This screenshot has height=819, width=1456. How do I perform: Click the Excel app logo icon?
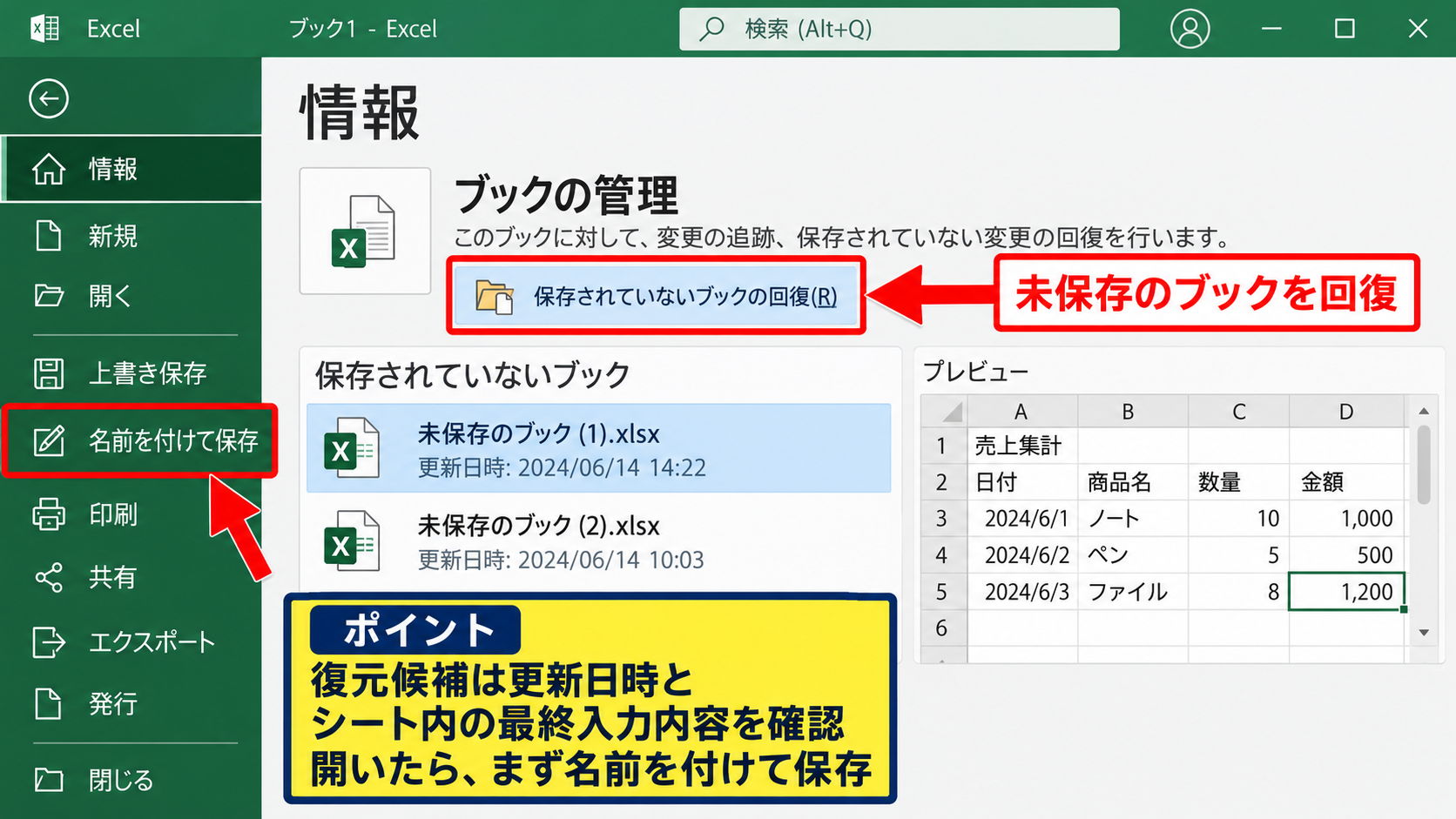click(x=45, y=29)
